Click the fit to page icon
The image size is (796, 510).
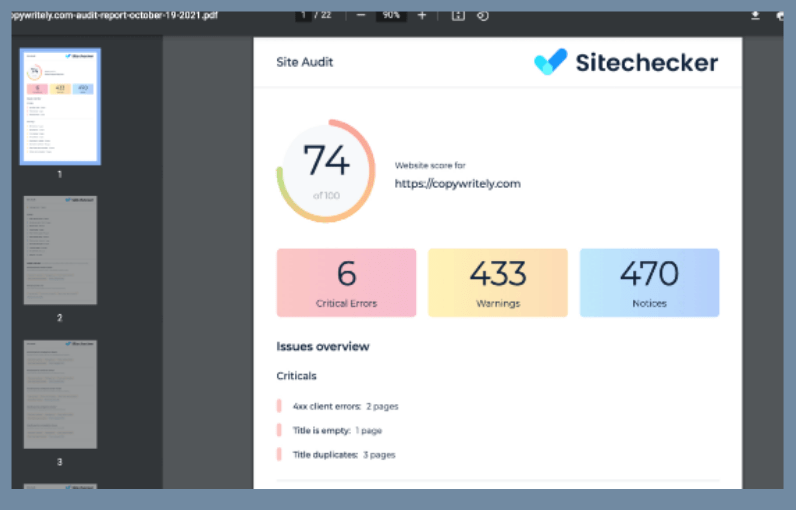pyautogui.click(x=458, y=15)
